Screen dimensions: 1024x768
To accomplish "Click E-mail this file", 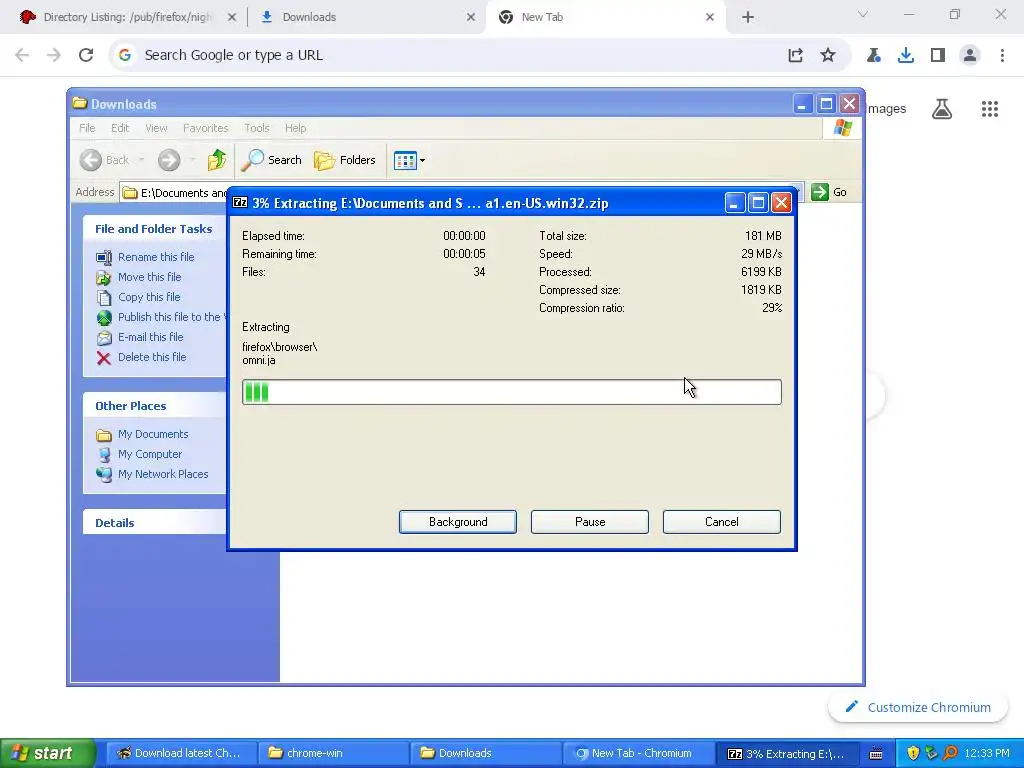I will tap(150, 337).
